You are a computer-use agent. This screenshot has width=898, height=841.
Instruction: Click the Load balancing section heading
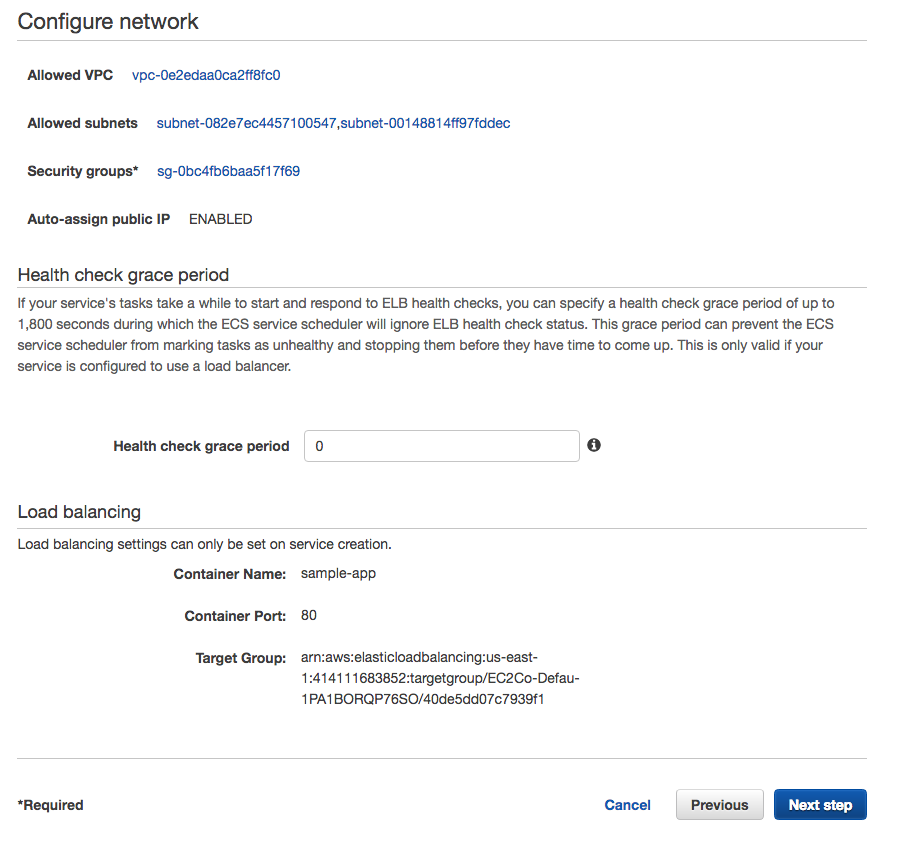79,512
